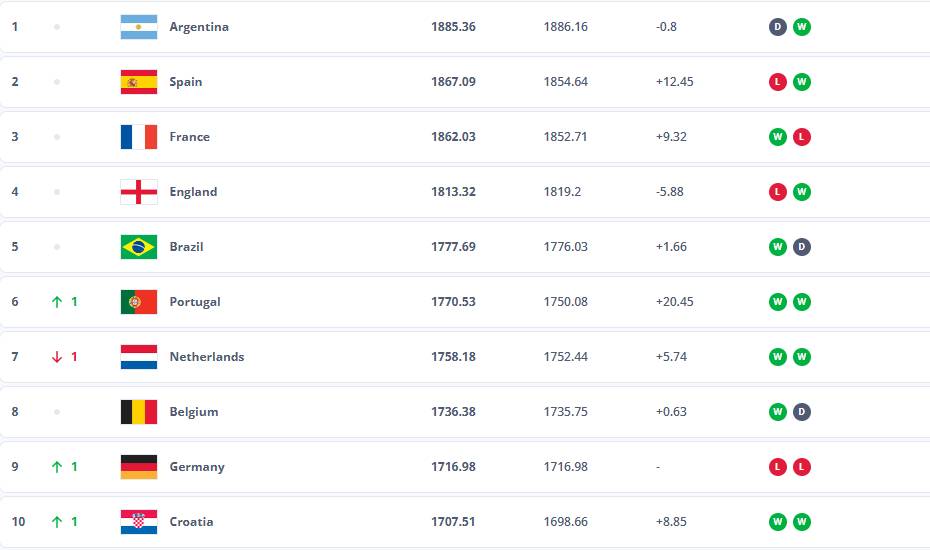Image resolution: width=930 pixels, height=550 pixels.
Task: Click Argentina's draw result badge
Action: pyautogui.click(x=777, y=27)
